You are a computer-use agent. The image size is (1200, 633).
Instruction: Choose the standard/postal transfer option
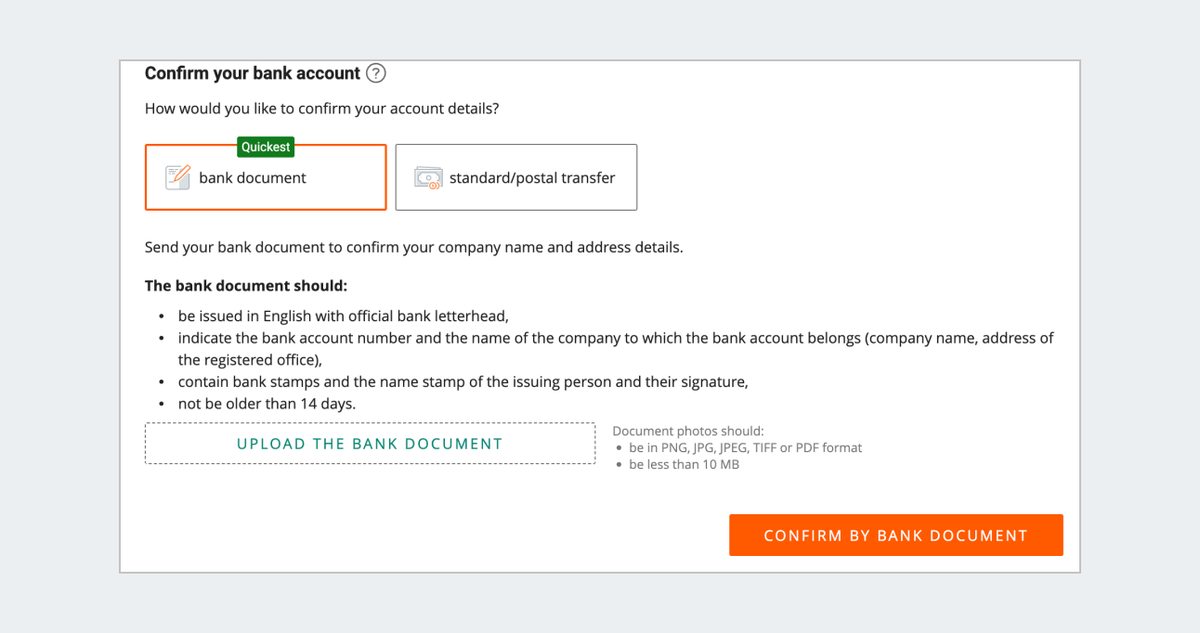[516, 177]
